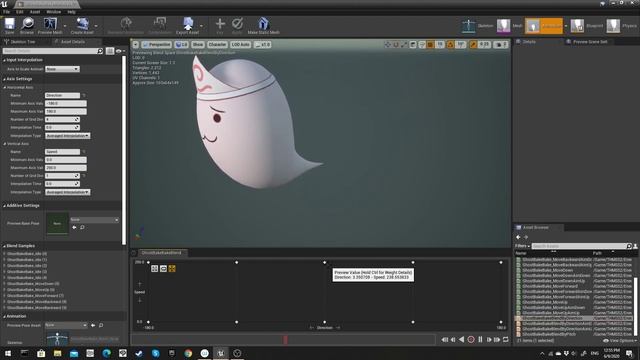This screenshot has height=360, width=640.
Task: Switch to the Skeleton Tree tab
Action: coord(23,42)
